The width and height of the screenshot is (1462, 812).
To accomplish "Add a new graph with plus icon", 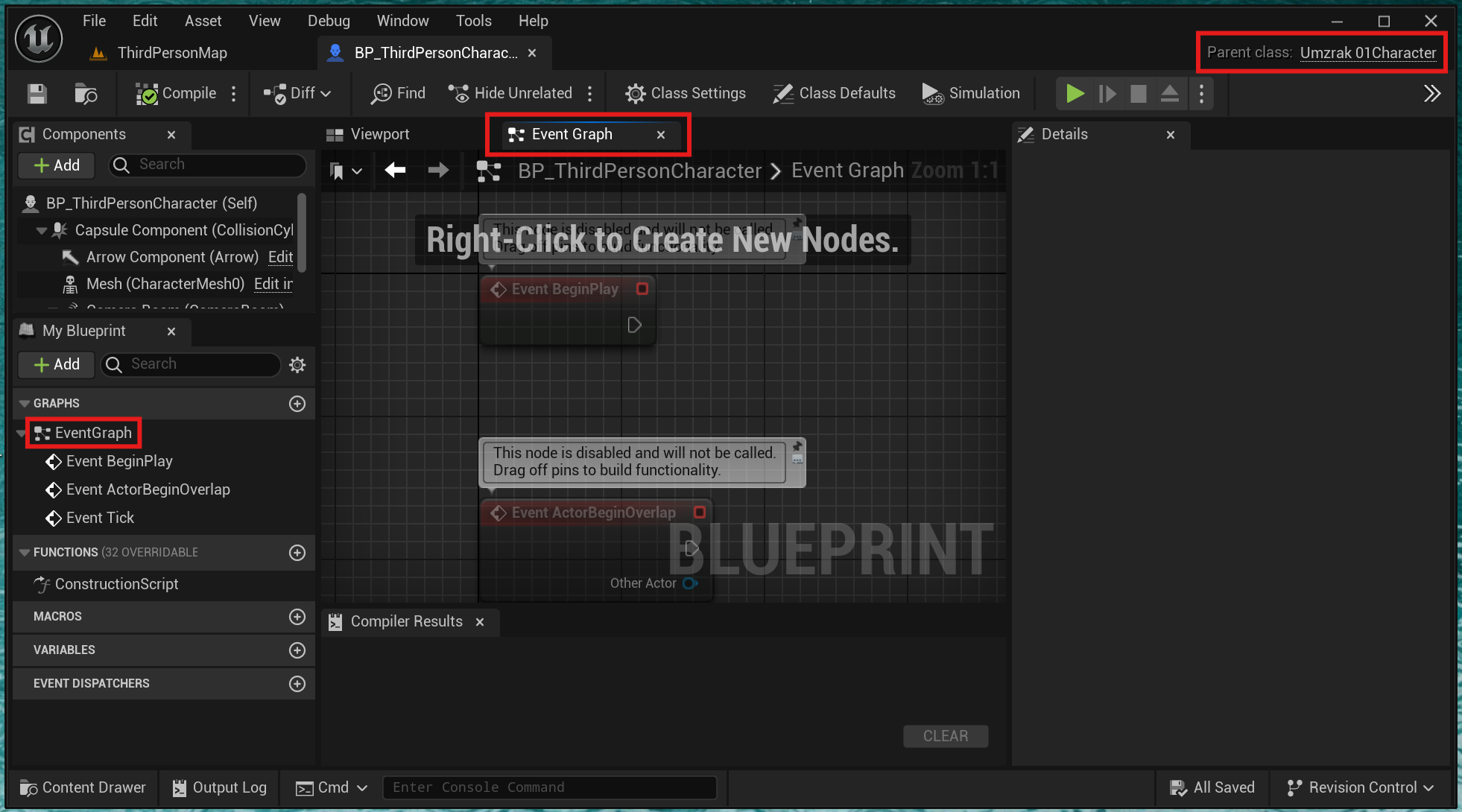I will [x=297, y=404].
